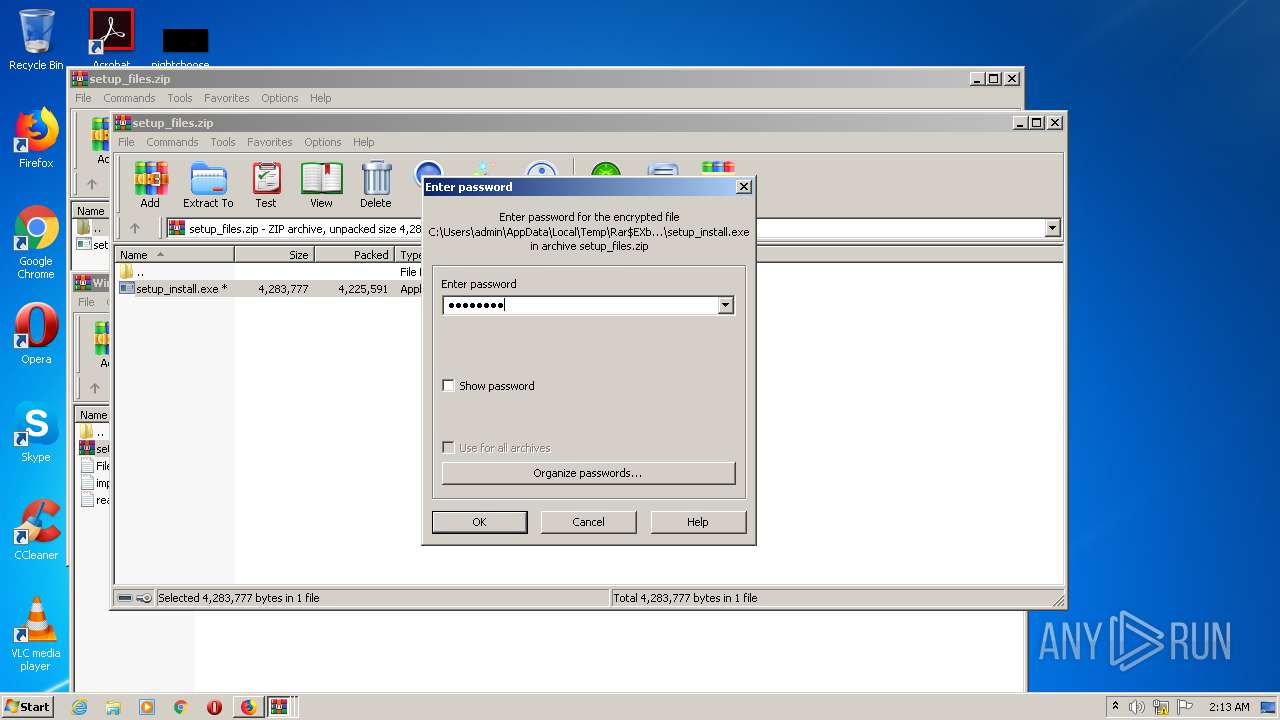Open the View tool in WinRAR toolbar

coord(321,185)
